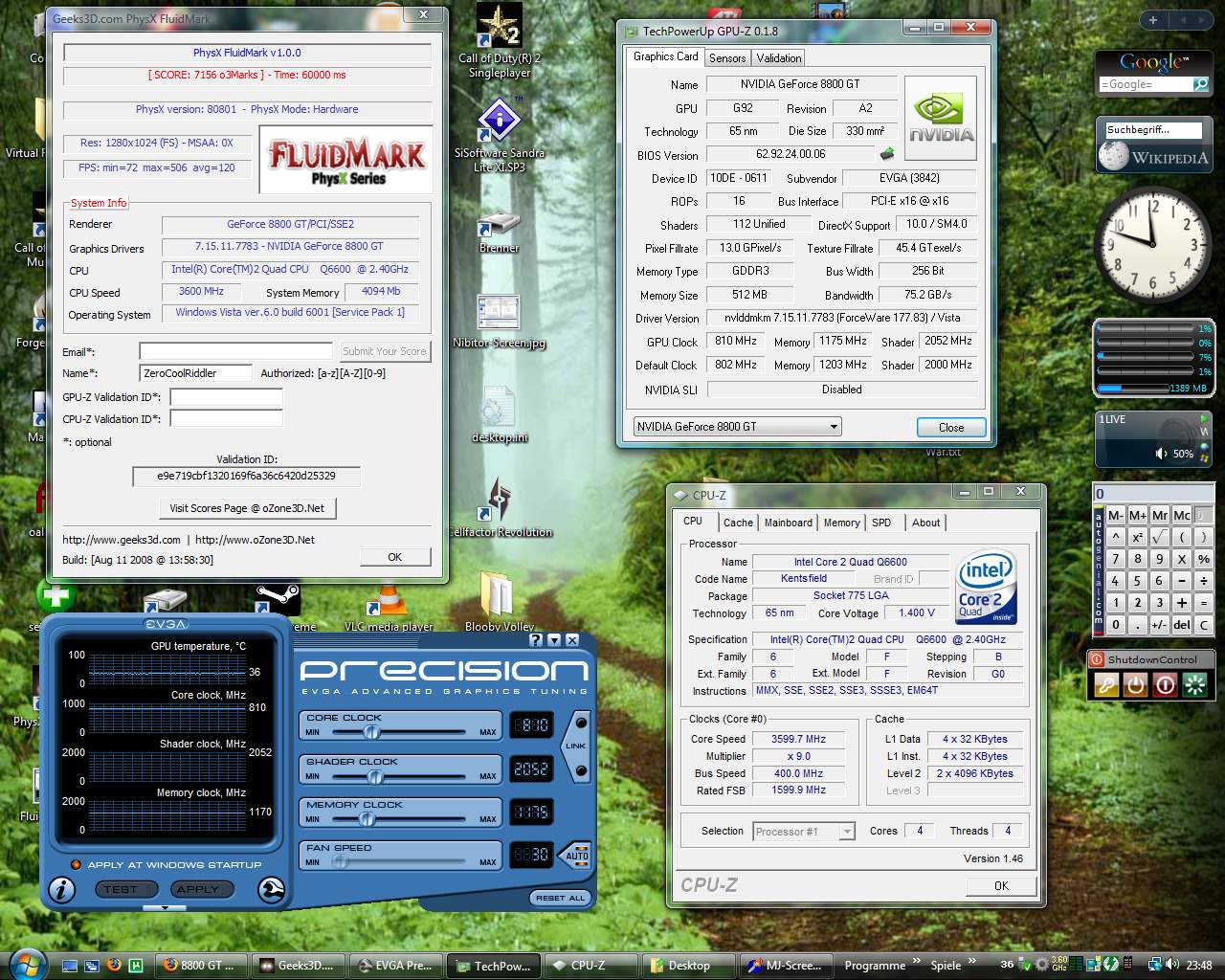Click the Mc key on calculator gadget
Viewport: 1225px width, 980px height.
pyautogui.click(x=1182, y=515)
